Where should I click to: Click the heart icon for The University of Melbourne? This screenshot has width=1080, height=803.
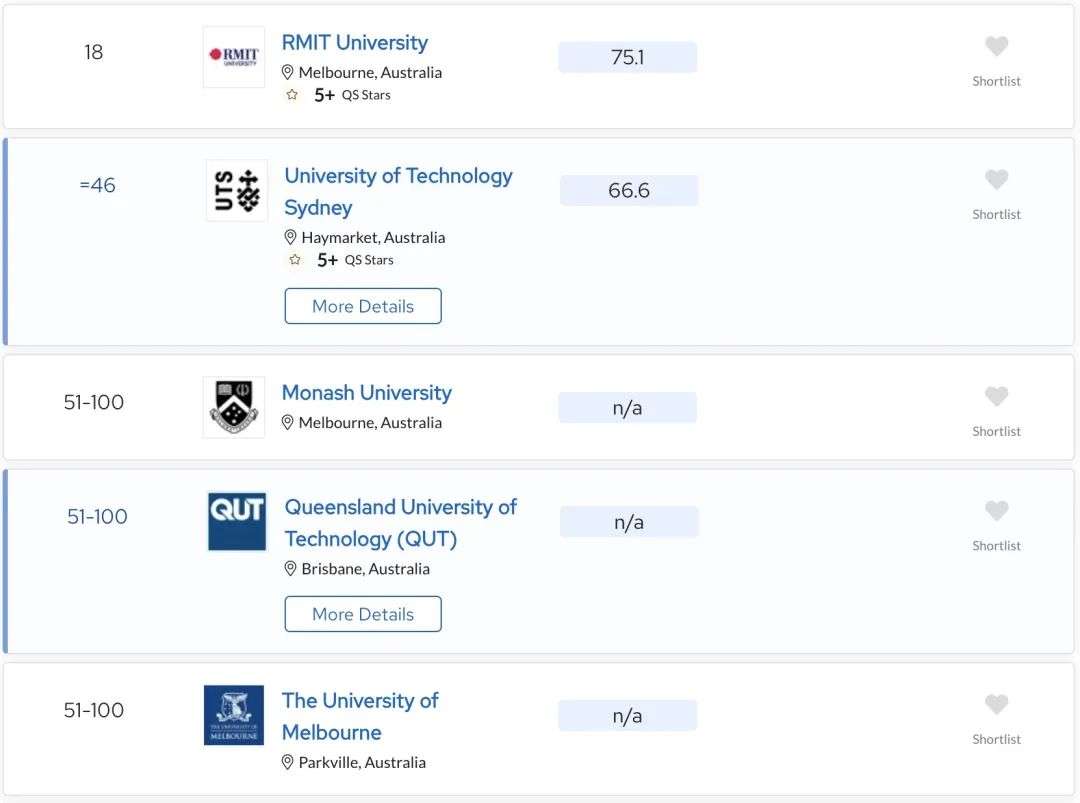(996, 705)
